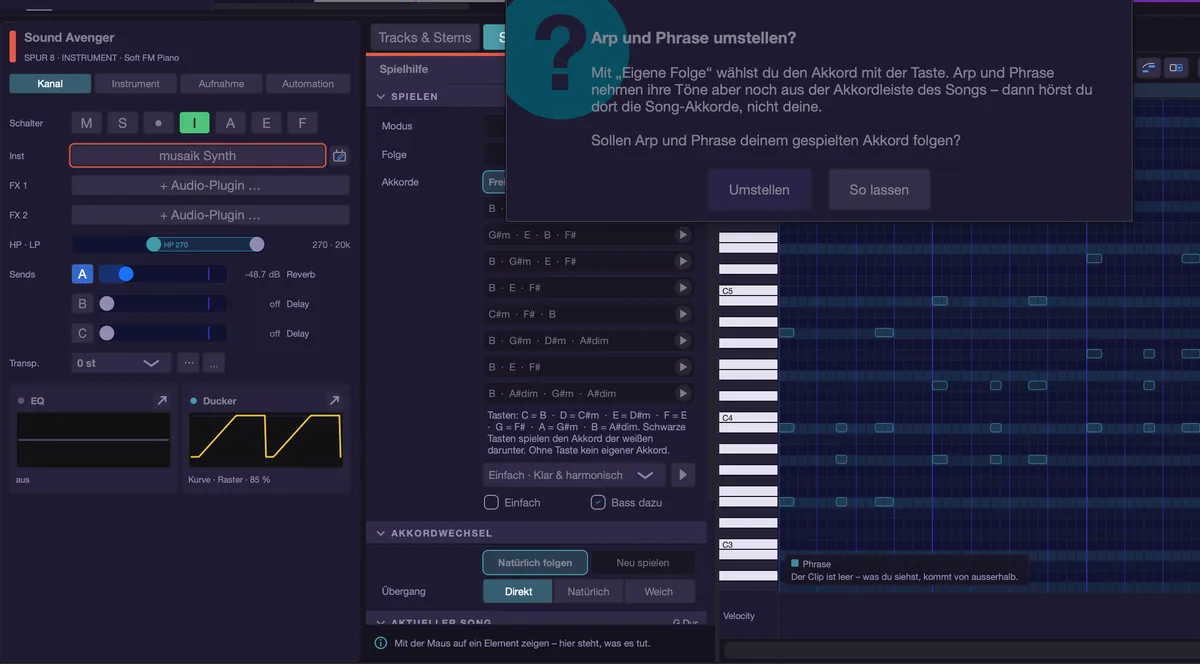Click So lassen in the dialog
The image size is (1200, 664).
tap(879, 190)
